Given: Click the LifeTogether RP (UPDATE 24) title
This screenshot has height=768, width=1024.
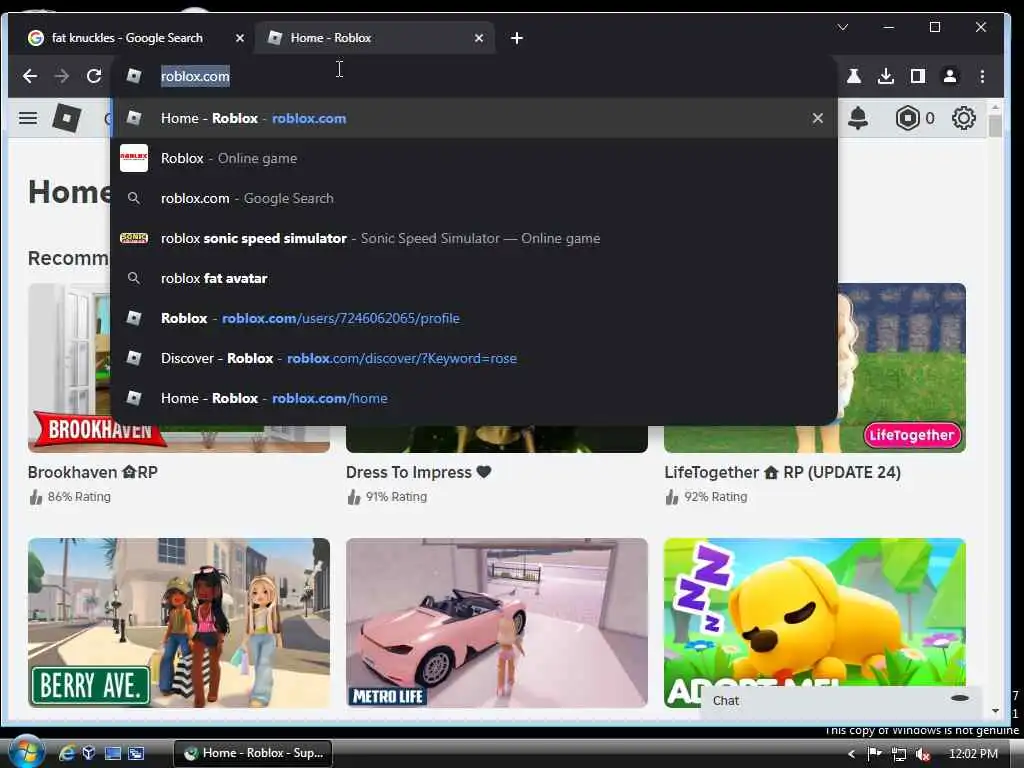Looking at the screenshot, I should [782, 472].
